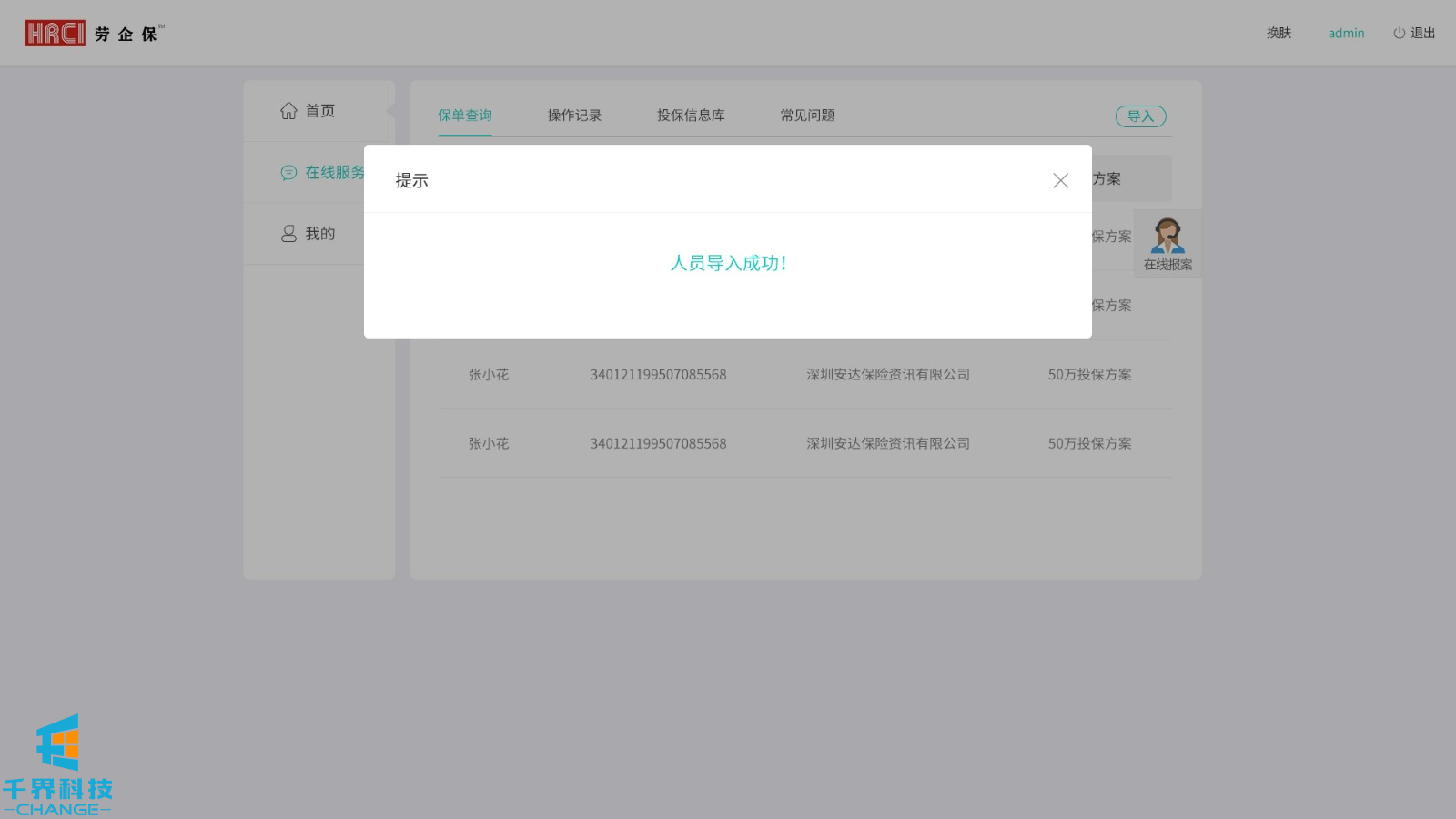Viewport: 1456px width, 819px height.
Task: Click the power icon next to 退出
Action: click(1399, 33)
